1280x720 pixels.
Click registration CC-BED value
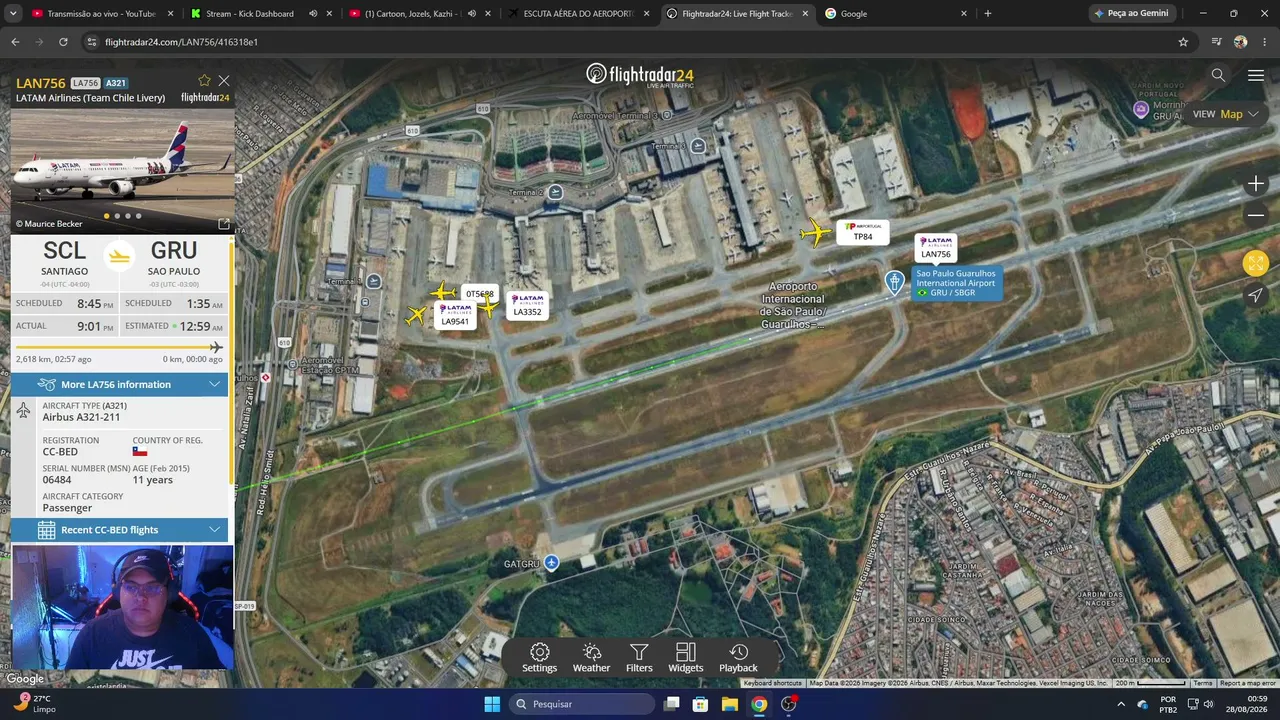(60, 452)
